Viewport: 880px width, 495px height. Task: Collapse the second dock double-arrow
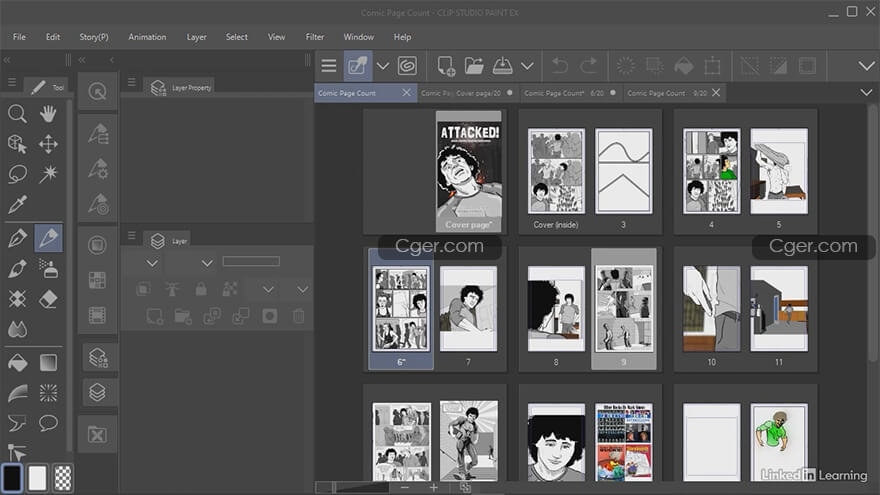pos(82,59)
